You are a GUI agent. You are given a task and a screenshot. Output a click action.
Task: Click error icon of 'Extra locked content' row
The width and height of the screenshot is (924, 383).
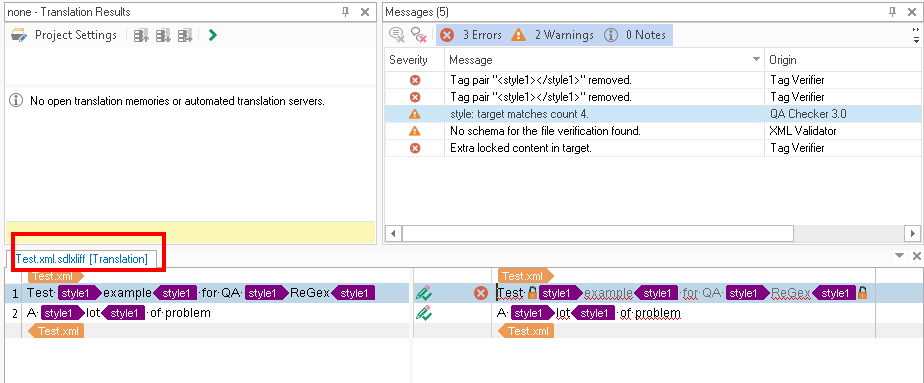tap(415, 148)
